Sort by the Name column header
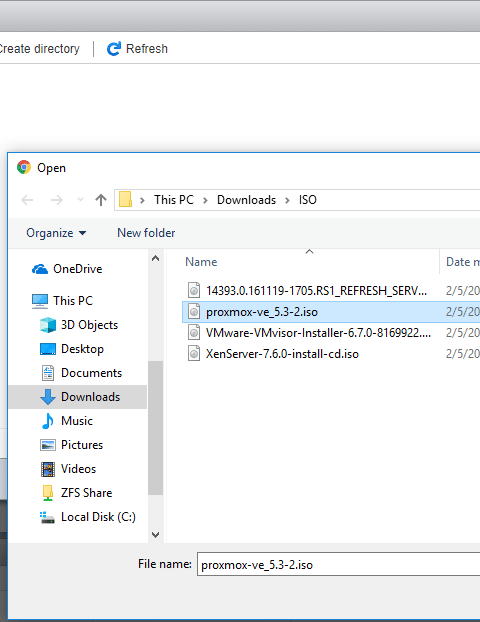 tap(201, 262)
